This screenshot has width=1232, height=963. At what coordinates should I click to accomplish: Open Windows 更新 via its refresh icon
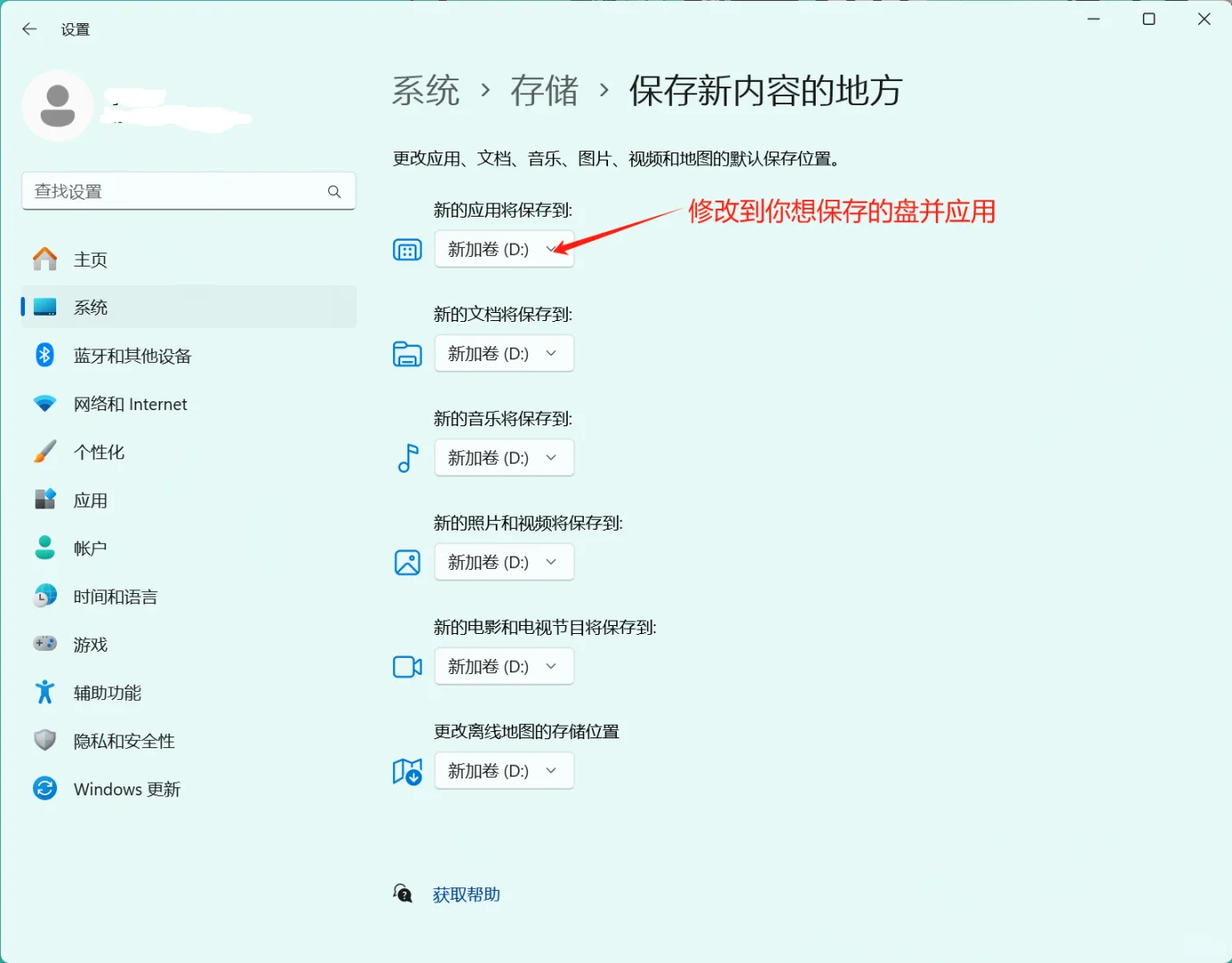[x=45, y=788]
